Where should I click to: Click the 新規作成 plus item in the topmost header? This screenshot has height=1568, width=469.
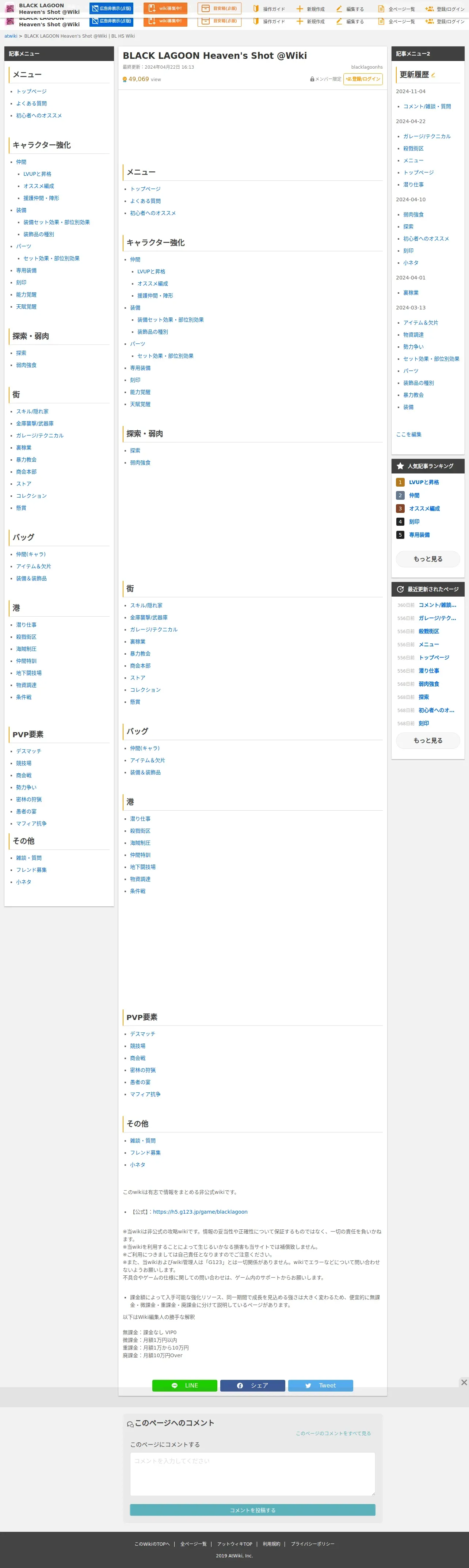pos(310,9)
